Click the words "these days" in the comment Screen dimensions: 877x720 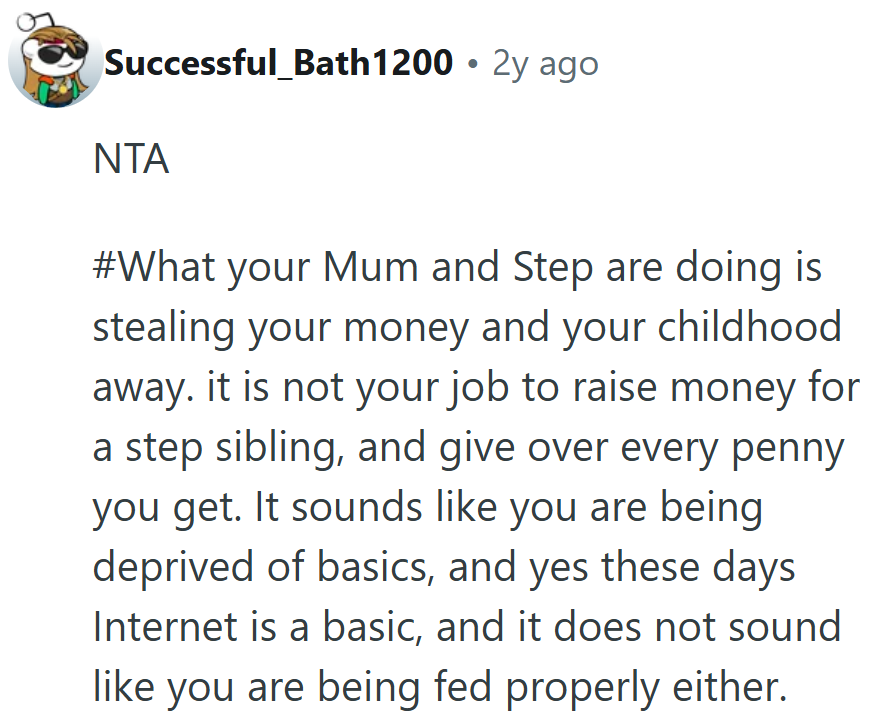point(701,568)
